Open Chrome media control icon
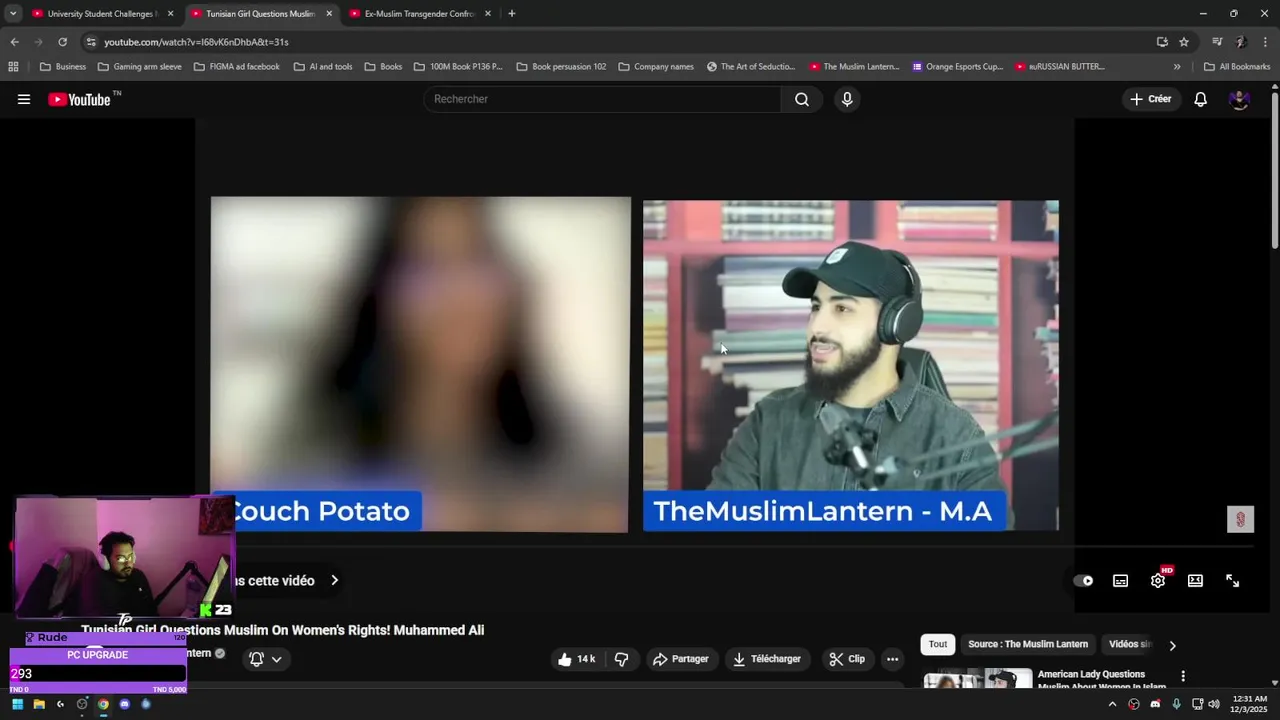 click(1217, 42)
